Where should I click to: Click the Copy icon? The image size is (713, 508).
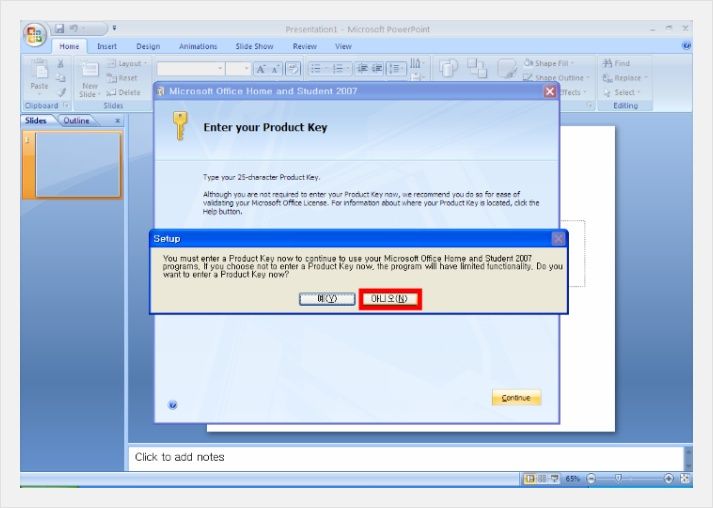coord(60,78)
